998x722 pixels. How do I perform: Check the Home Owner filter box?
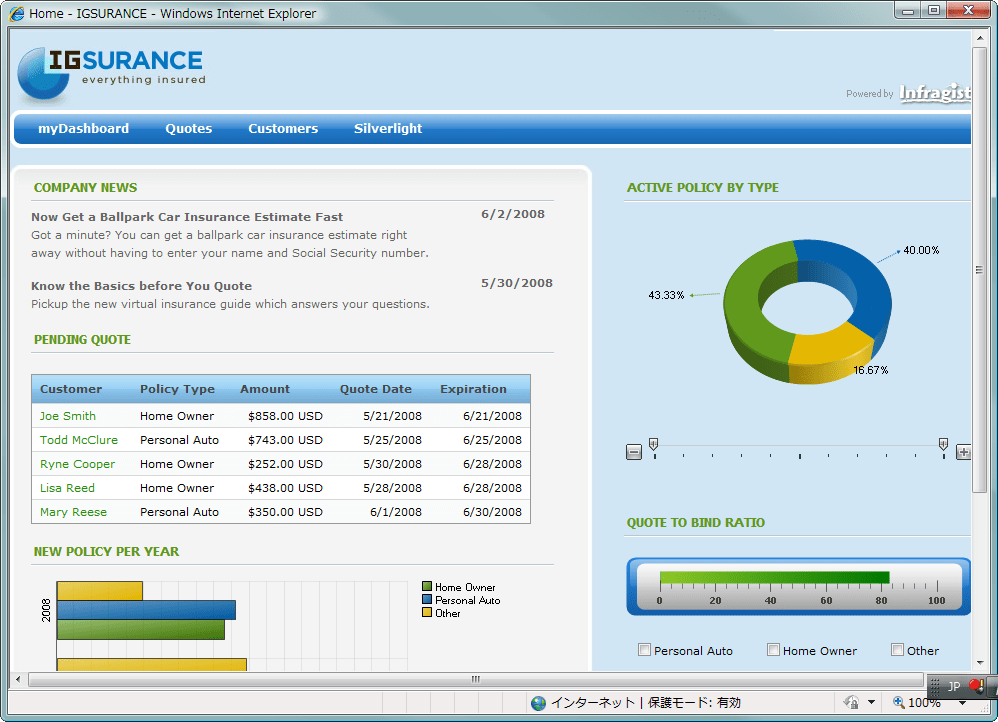click(x=773, y=649)
